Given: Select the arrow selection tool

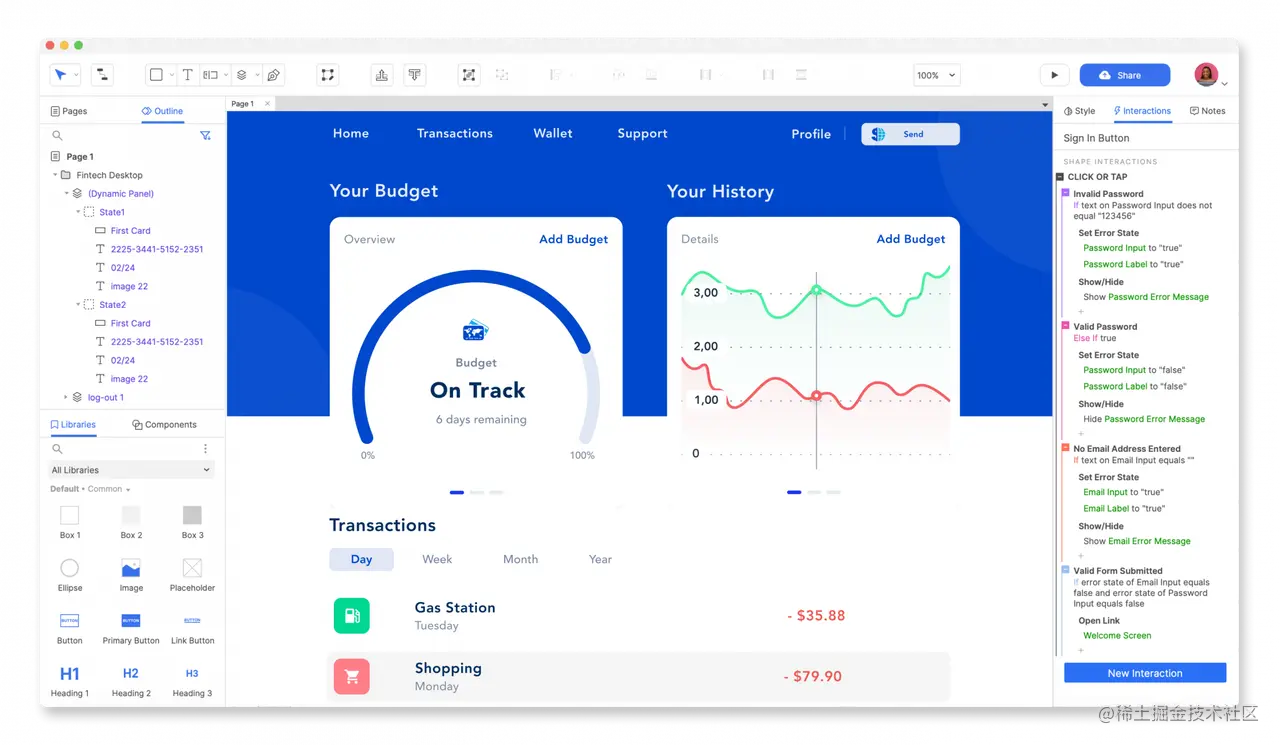Looking at the screenshot, I should coord(60,75).
